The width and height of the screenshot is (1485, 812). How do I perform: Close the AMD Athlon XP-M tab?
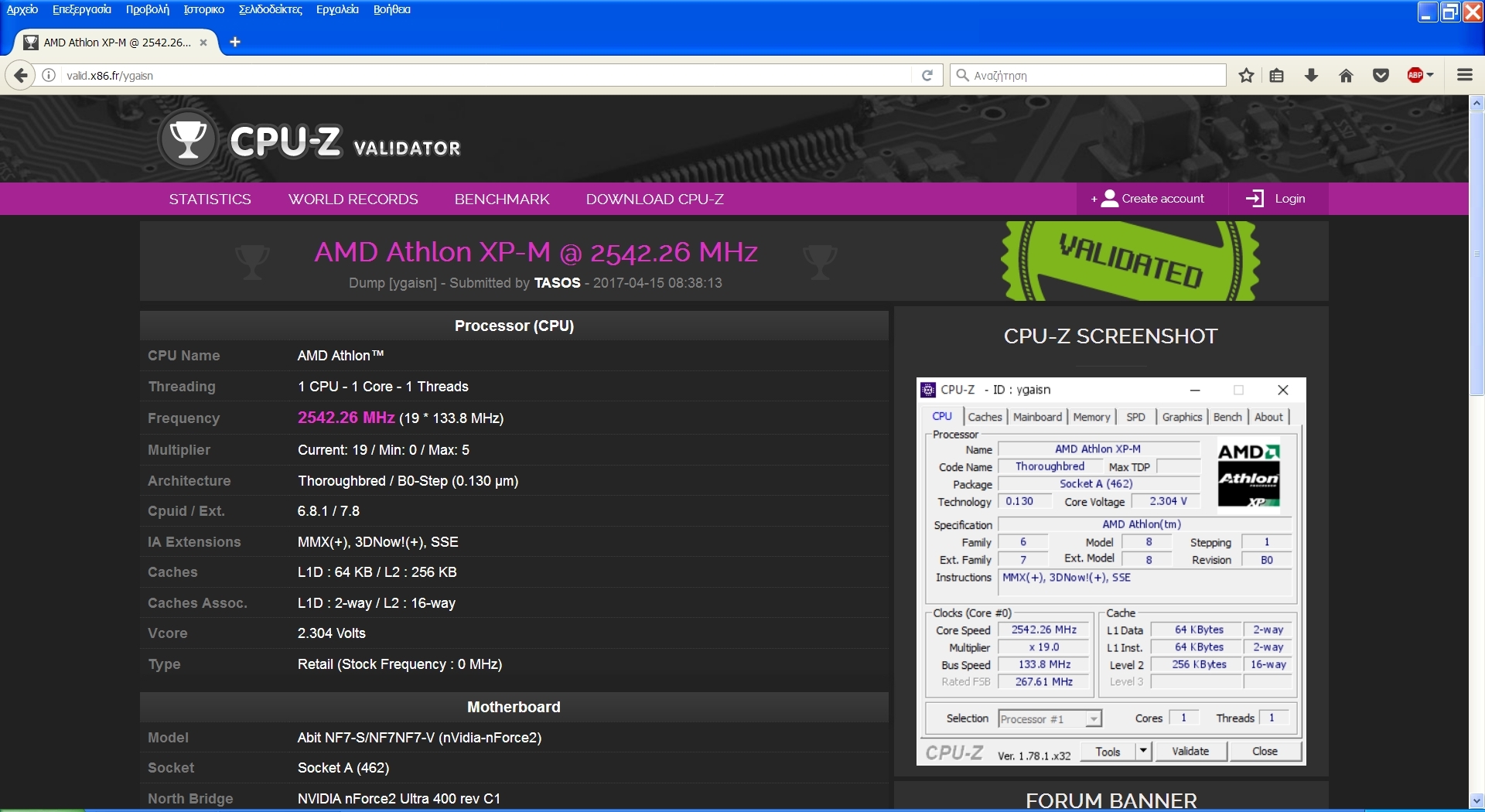[203, 43]
